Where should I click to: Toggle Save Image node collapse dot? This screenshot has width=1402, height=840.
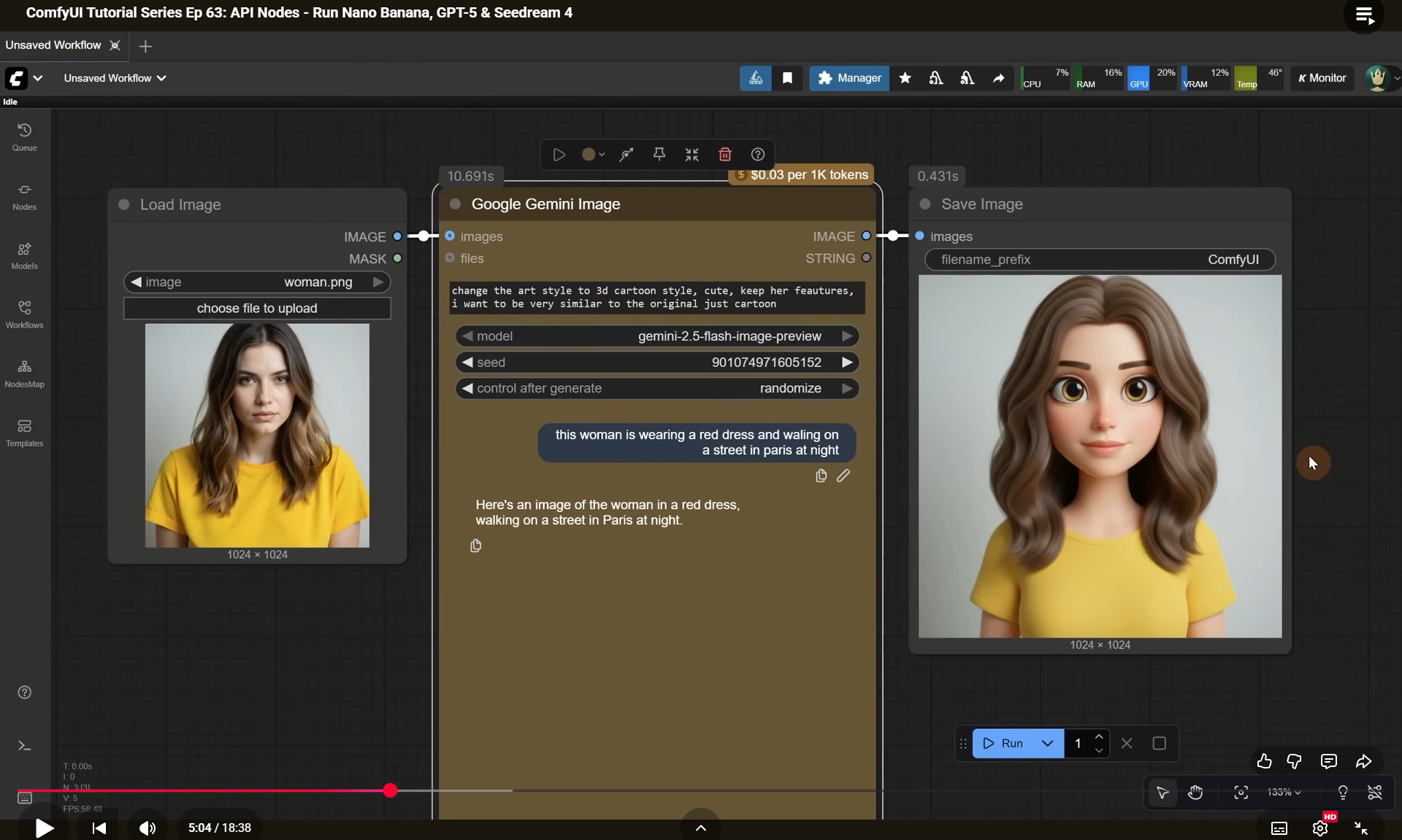(x=925, y=204)
